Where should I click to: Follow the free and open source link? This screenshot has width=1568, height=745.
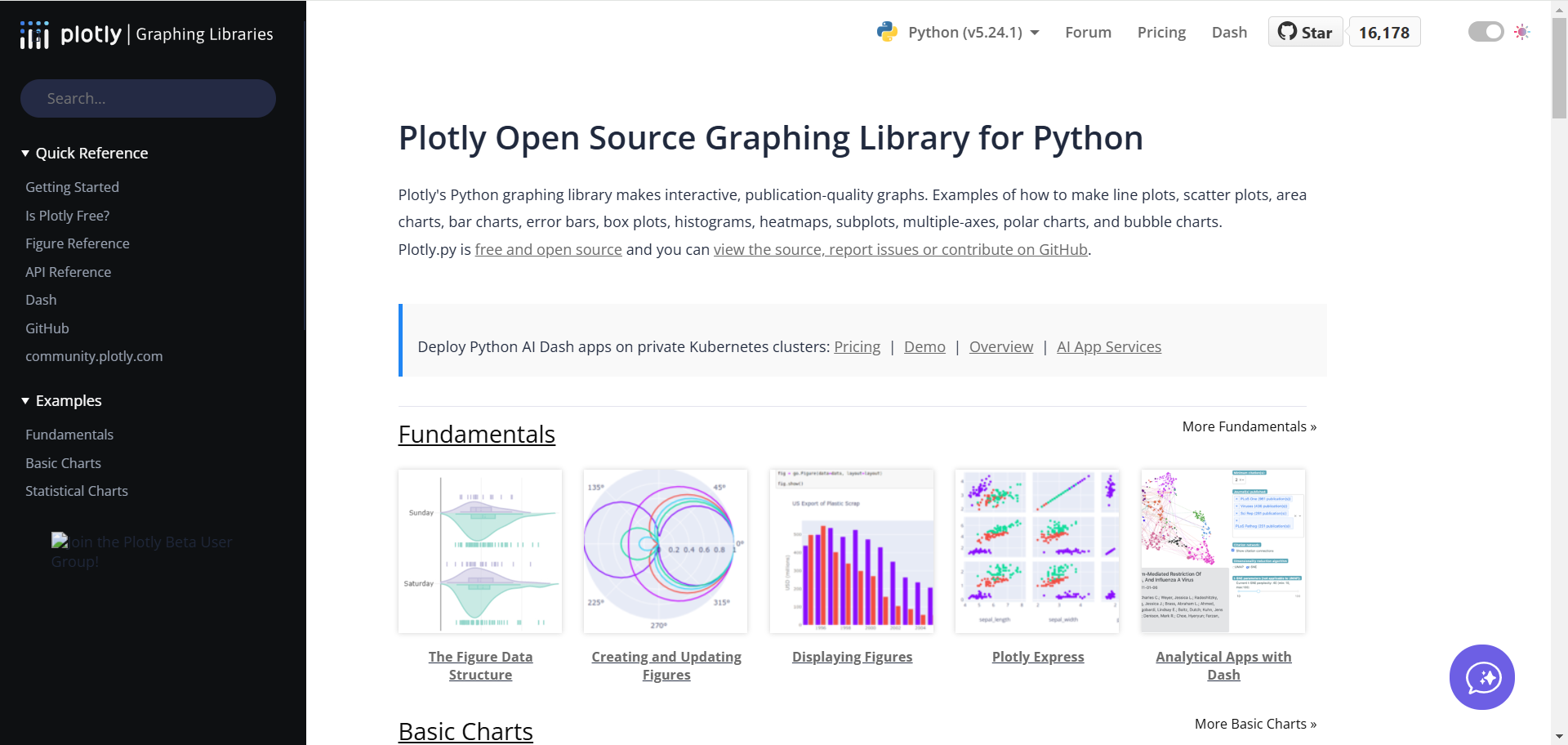[x=548, y=250]
